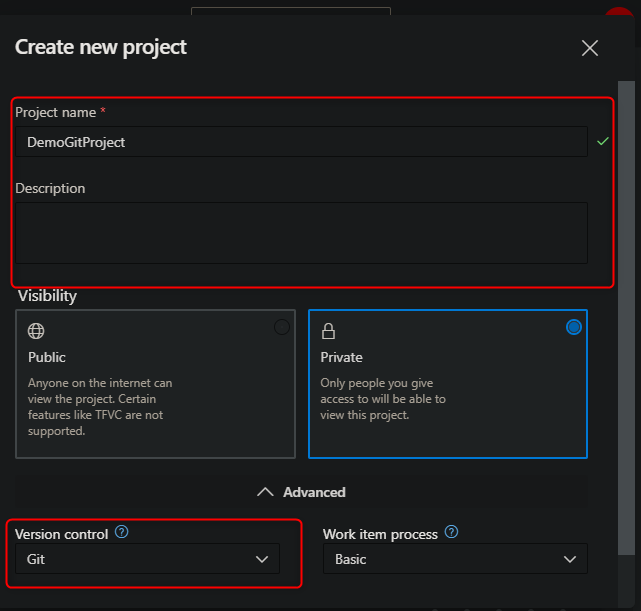Collapse Advanced section using chevron icon

point(265,492)
